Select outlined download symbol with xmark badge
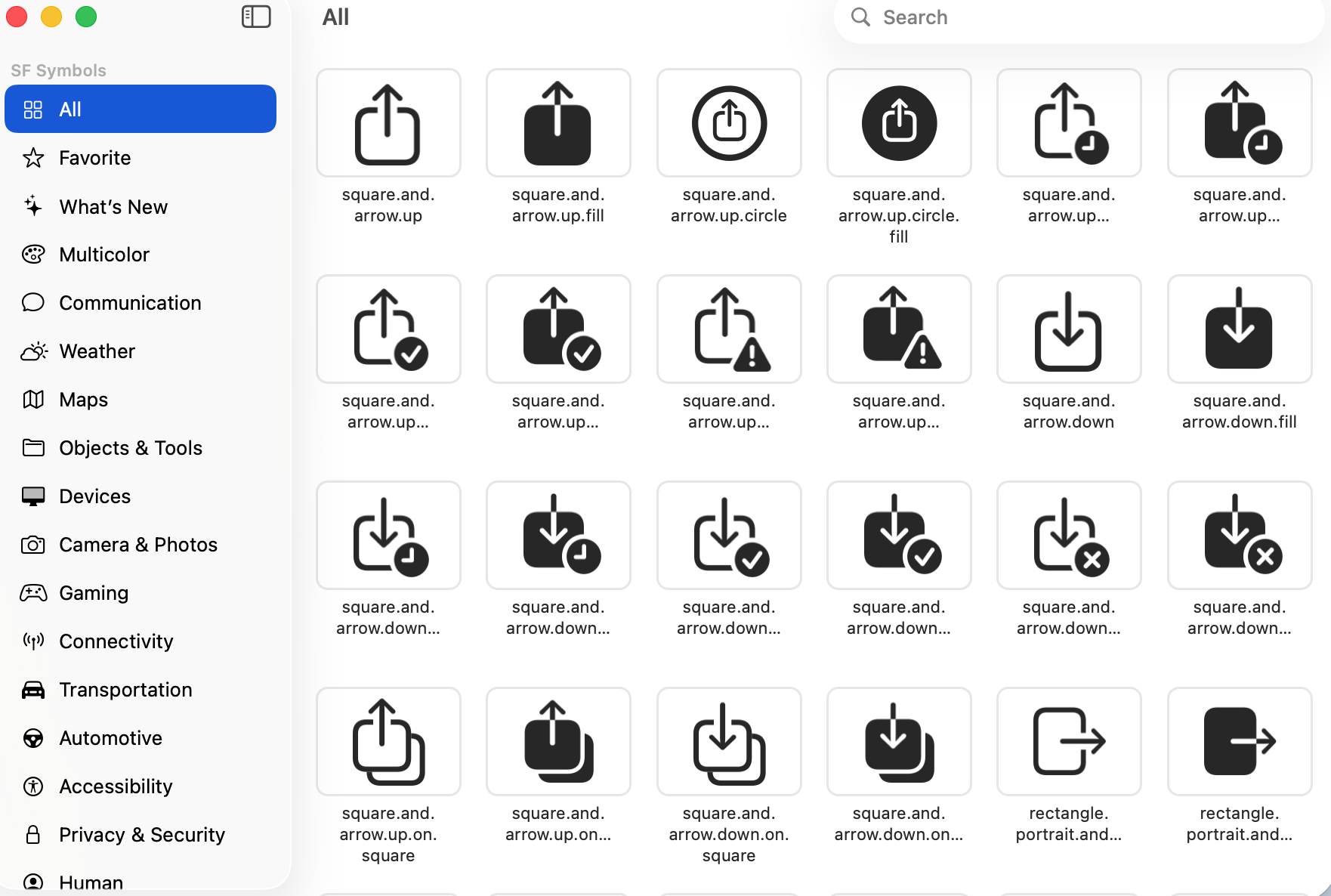 coord(1069,536)
